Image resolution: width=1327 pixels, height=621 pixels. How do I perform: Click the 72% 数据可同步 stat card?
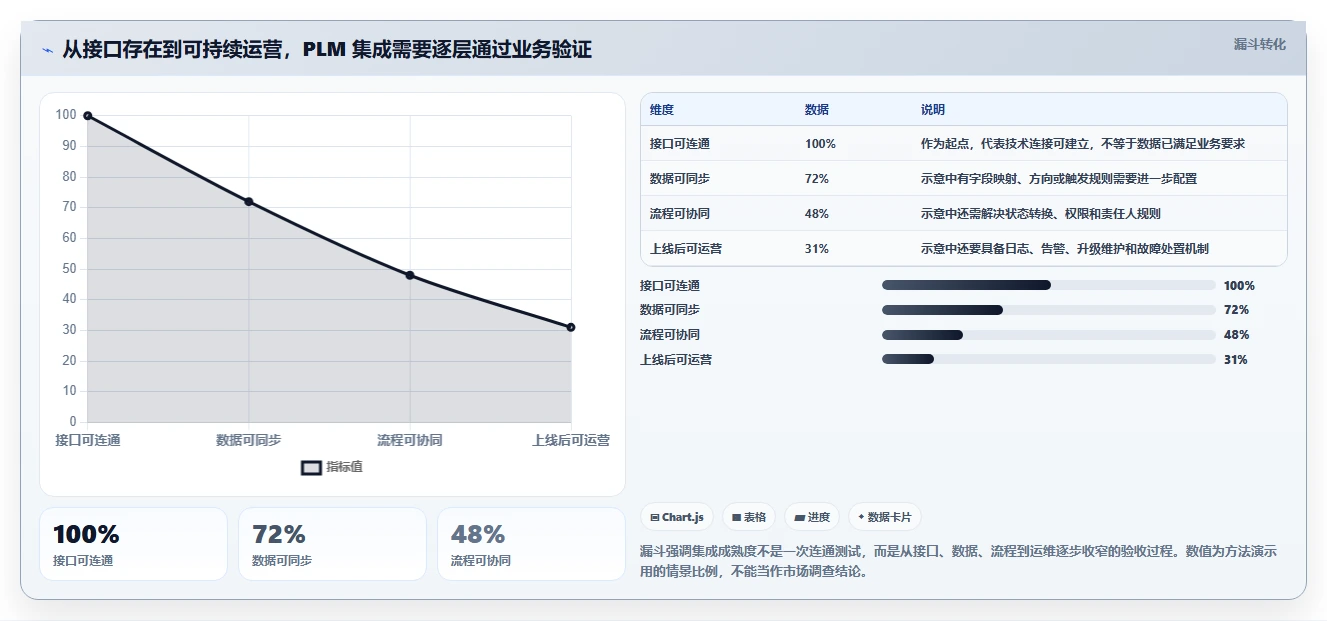tap(333, 544)
